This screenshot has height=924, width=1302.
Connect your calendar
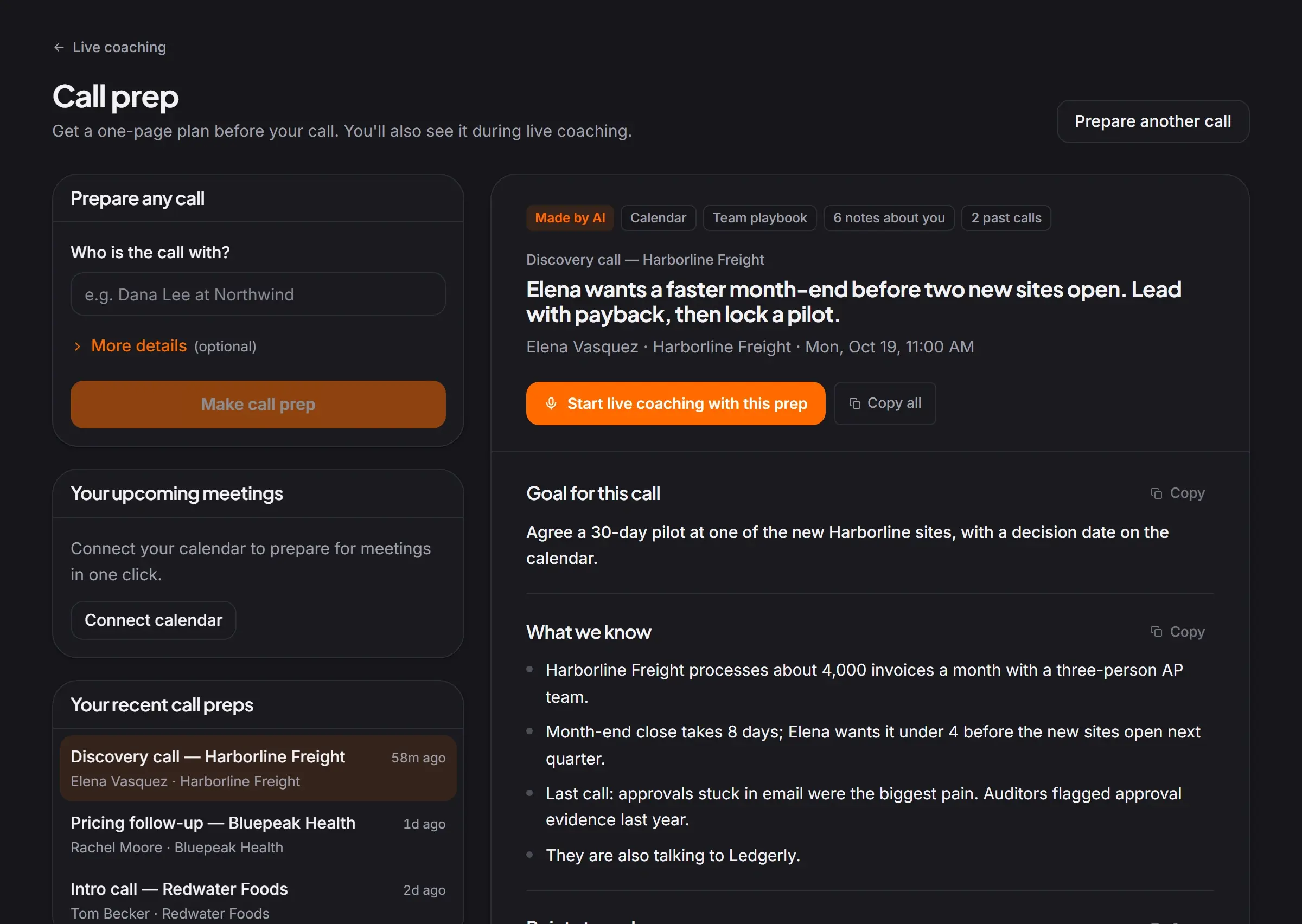(153, 620)
